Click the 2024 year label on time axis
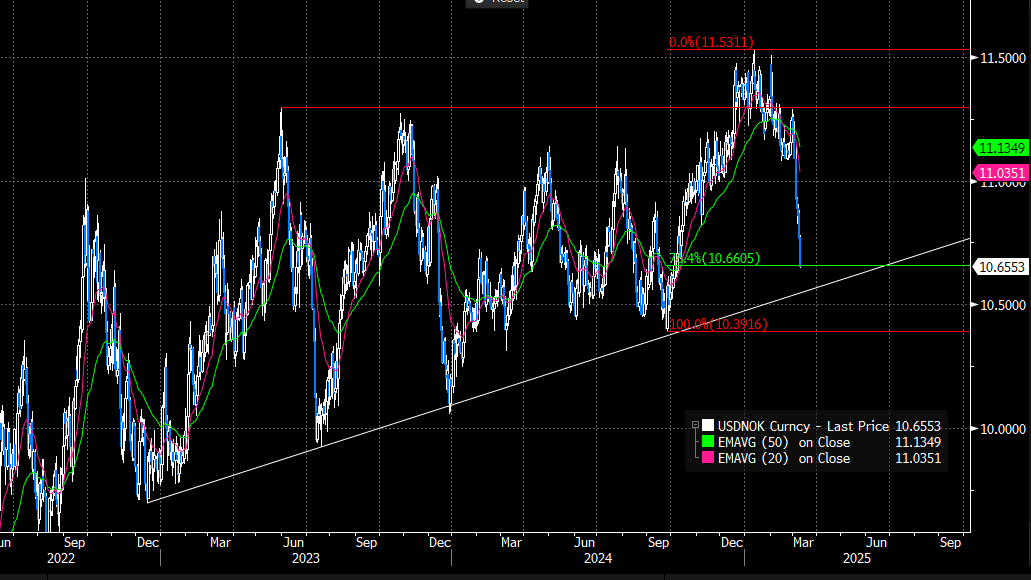Image resolution: width=1031 pixels, height=580 pixels. point(598,560)
